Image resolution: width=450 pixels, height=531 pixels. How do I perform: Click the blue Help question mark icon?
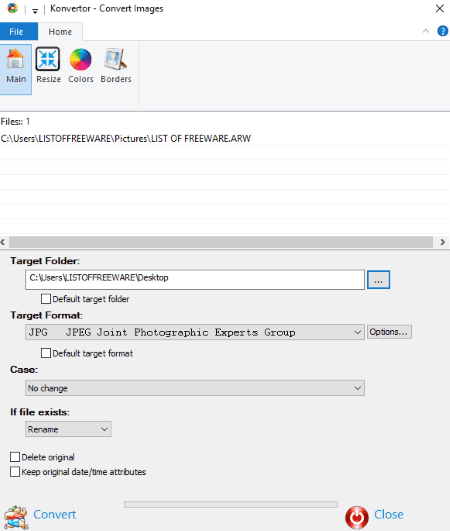click(443, 31)
